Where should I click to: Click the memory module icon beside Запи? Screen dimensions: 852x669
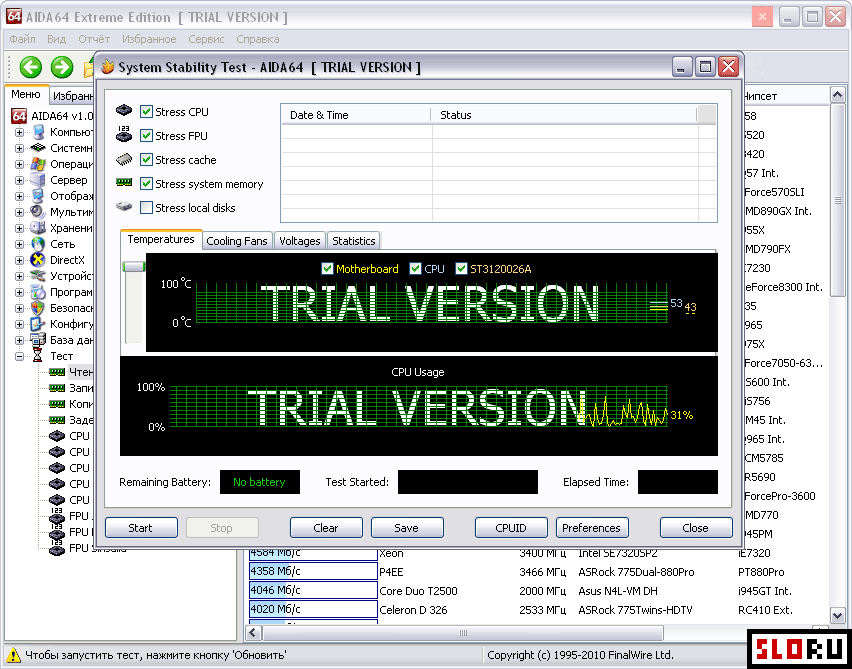pos(57,388)
